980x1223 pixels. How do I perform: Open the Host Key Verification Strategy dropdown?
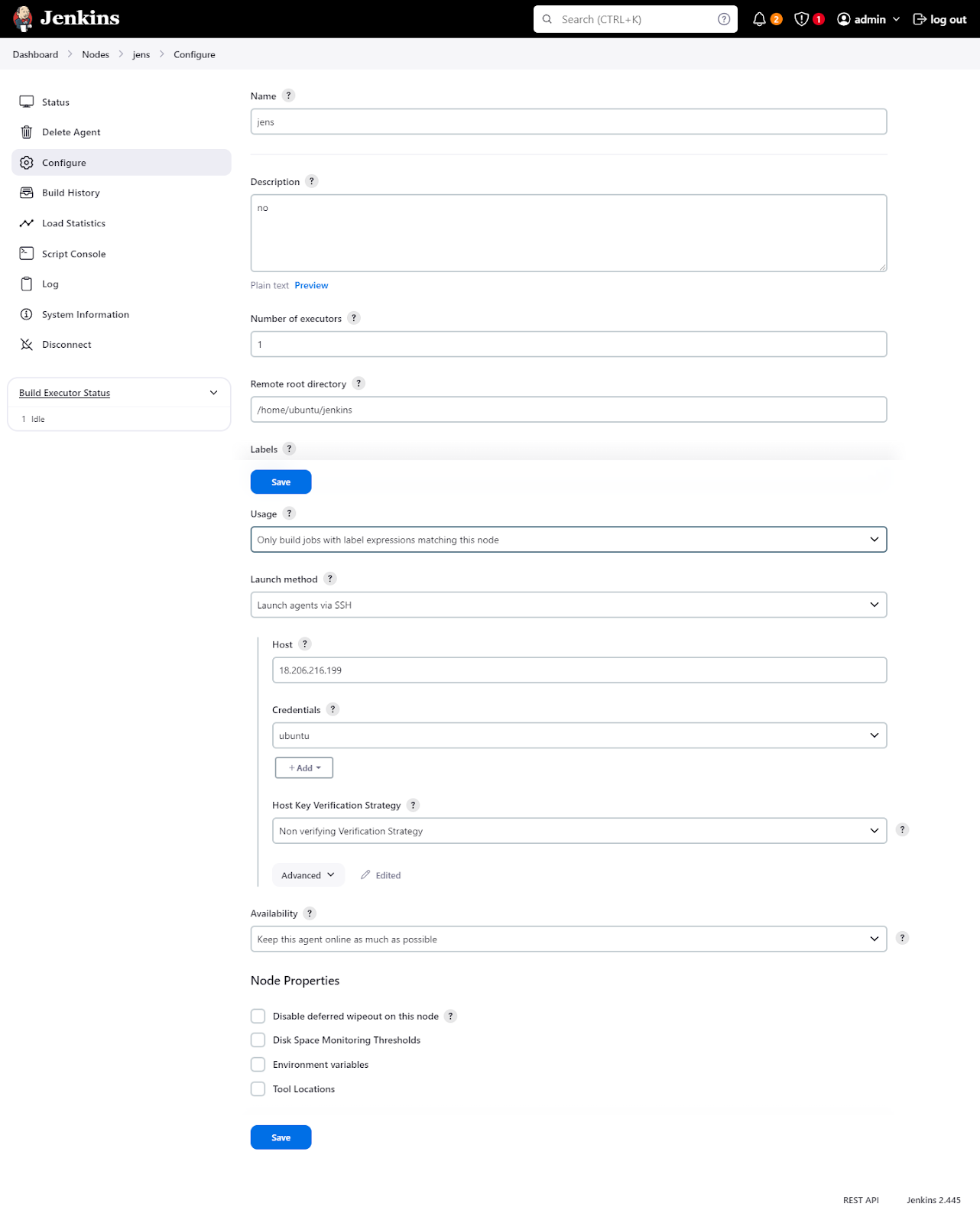[579, 831]
